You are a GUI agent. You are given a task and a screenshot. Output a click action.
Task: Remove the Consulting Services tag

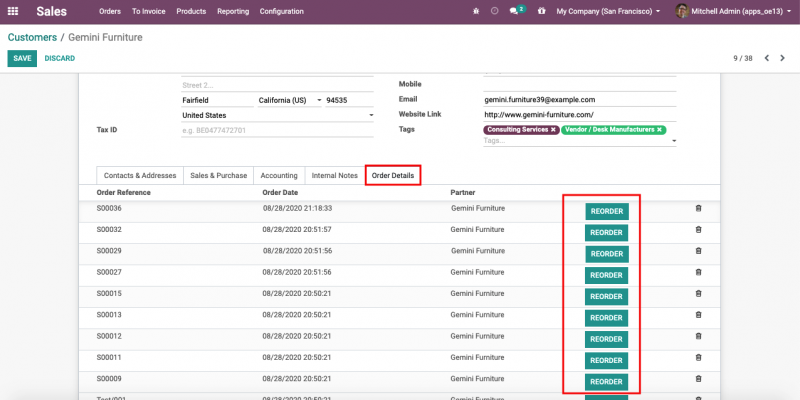(553, 130)
